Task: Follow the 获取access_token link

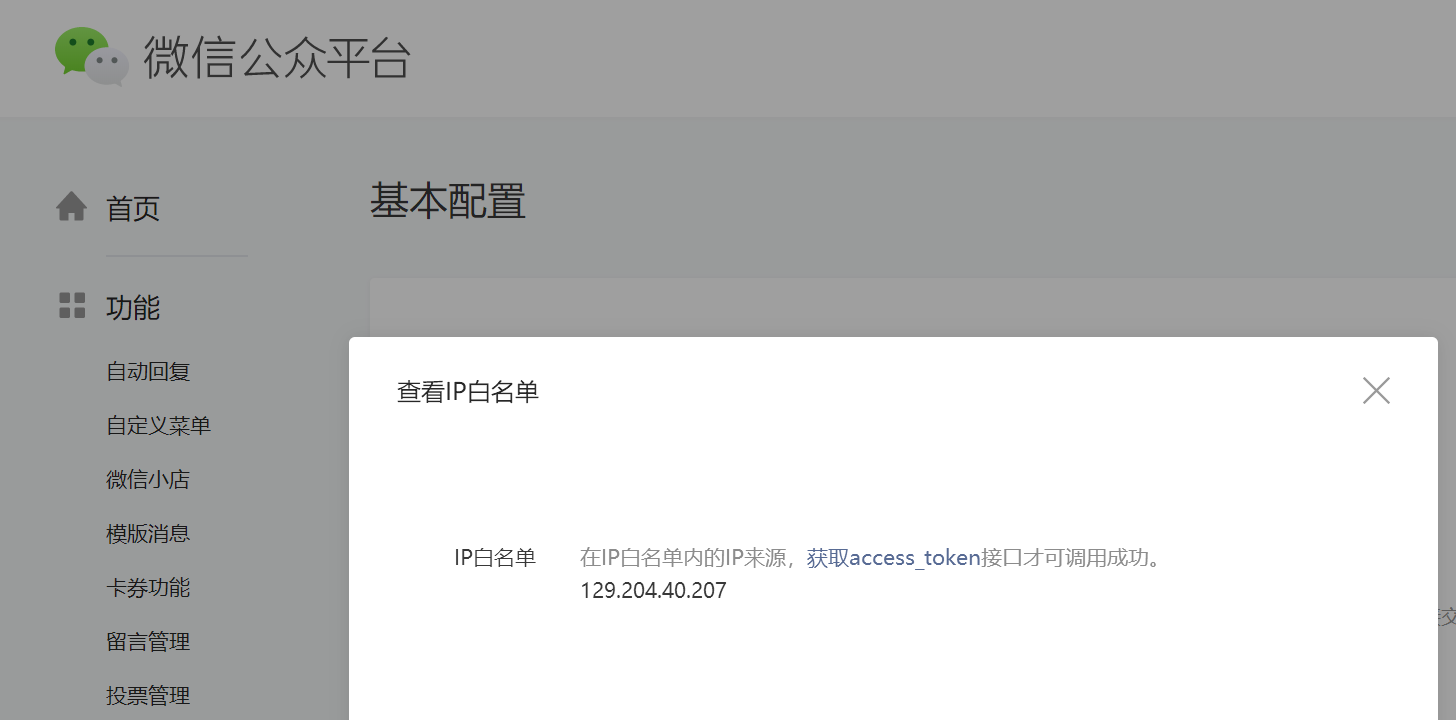Action: tap(894, 558)
